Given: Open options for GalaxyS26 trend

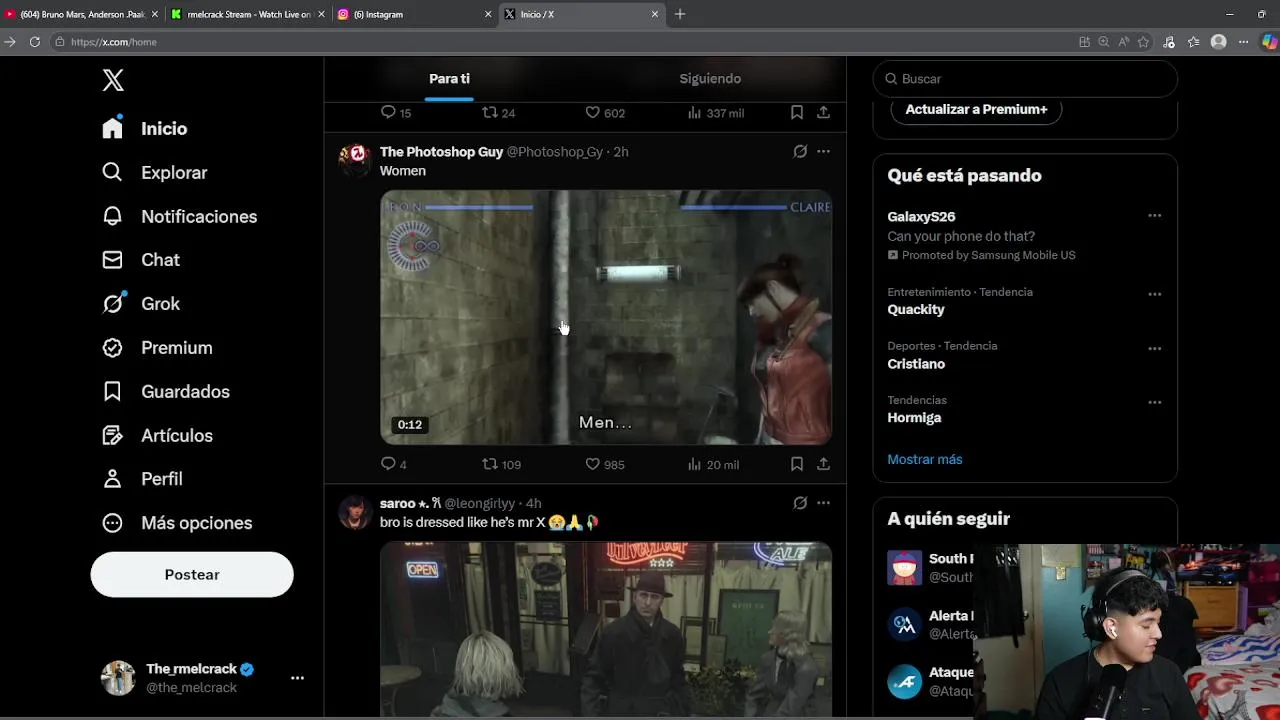Looking at the screenshot, I should tap(1154, 216).
